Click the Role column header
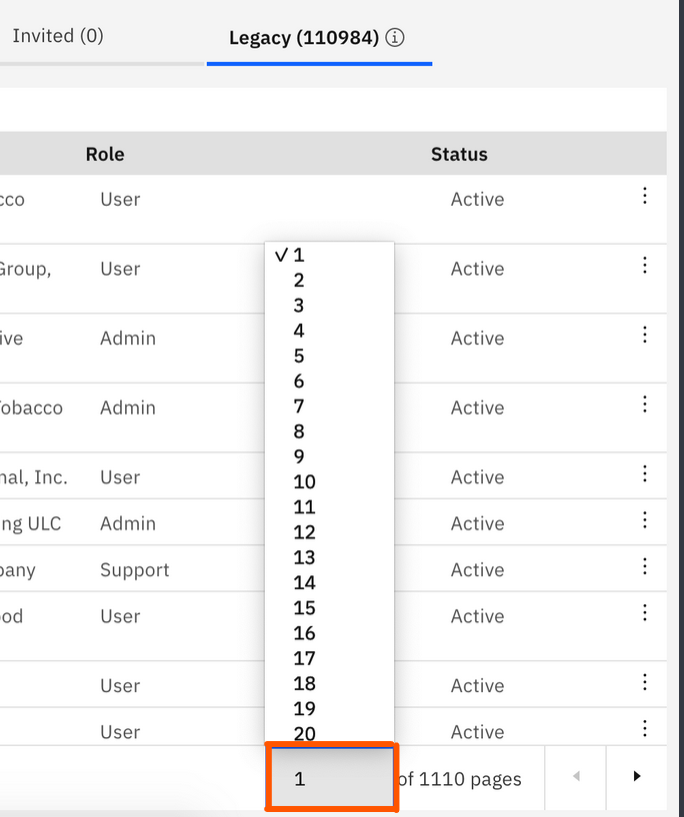Image resolution: width=684 pixels, height=817 pixels. (x=105, y=154)
